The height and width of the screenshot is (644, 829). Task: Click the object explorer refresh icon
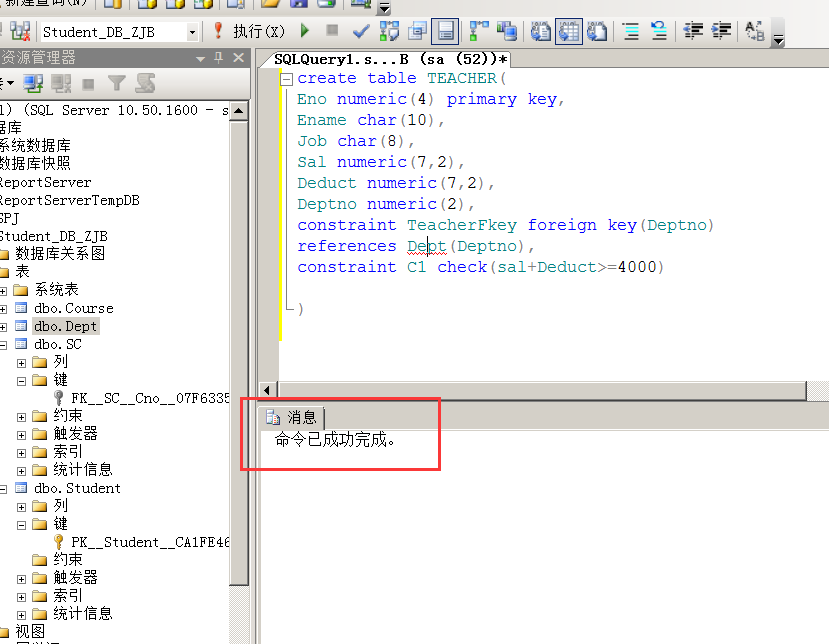coord(145,83)
